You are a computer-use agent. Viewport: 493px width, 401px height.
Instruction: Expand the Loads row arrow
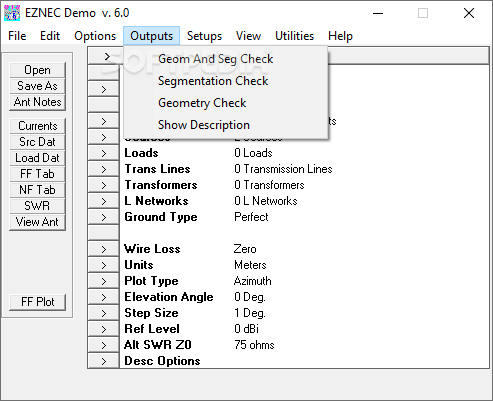click(x=103, y=153)
